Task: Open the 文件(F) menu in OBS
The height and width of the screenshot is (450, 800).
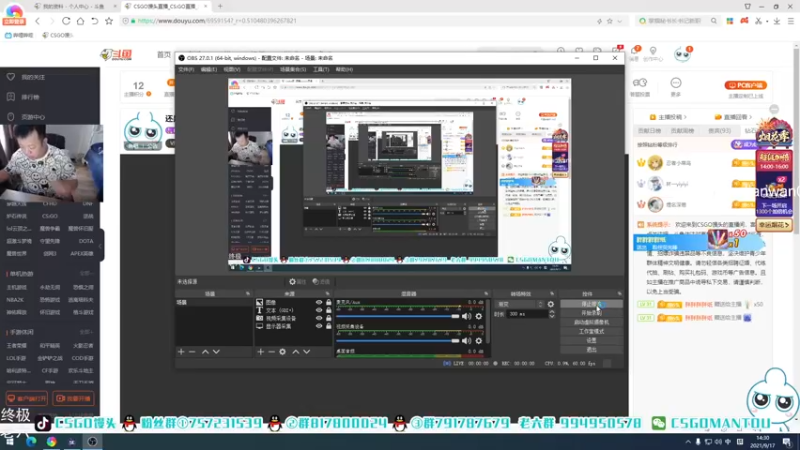Action: tap(186, 69)
